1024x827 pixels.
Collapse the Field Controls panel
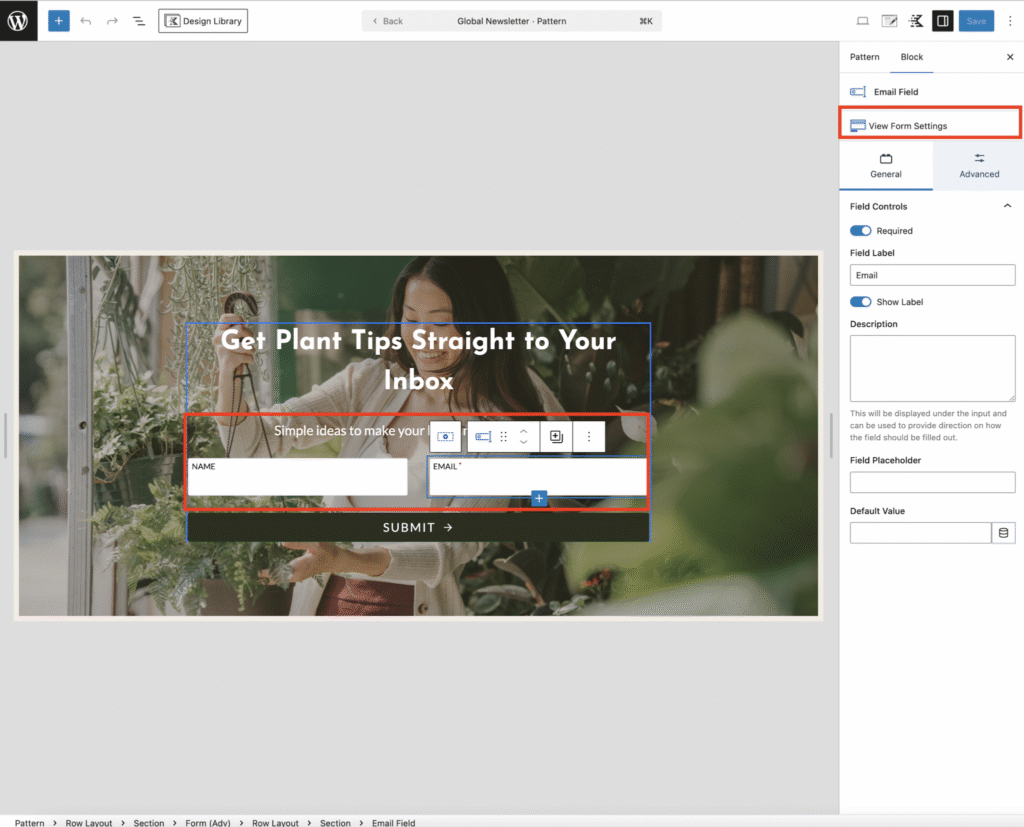[1007, 206]
